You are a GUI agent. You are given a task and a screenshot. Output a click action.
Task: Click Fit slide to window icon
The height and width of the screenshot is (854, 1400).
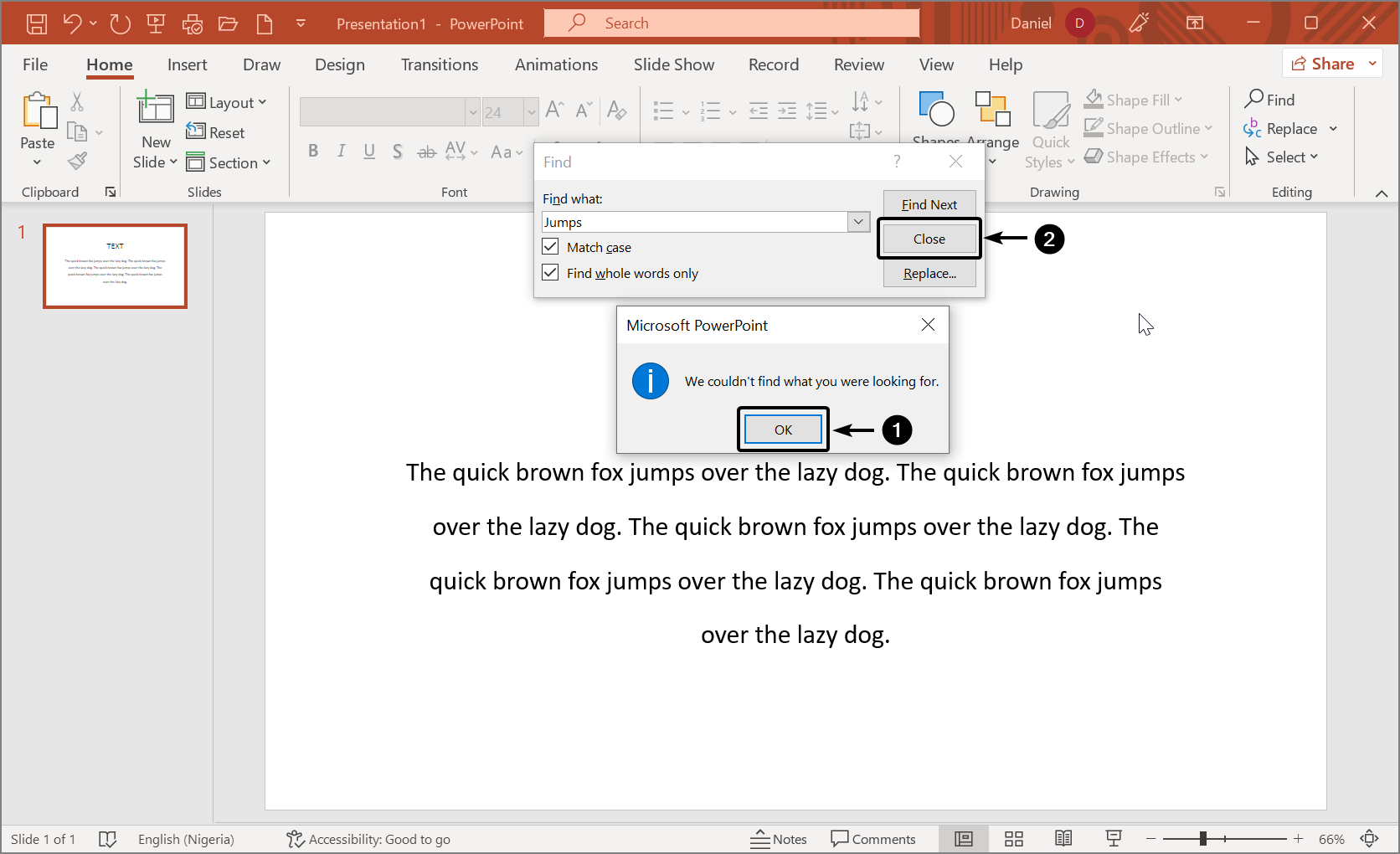(1369, 839)
